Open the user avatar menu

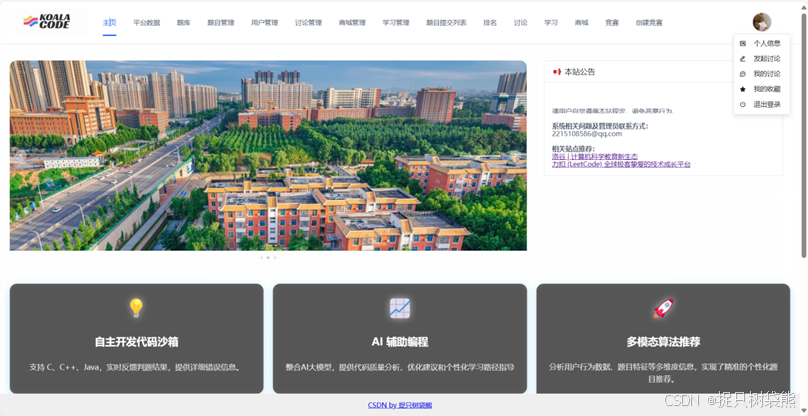coord(762,22)
